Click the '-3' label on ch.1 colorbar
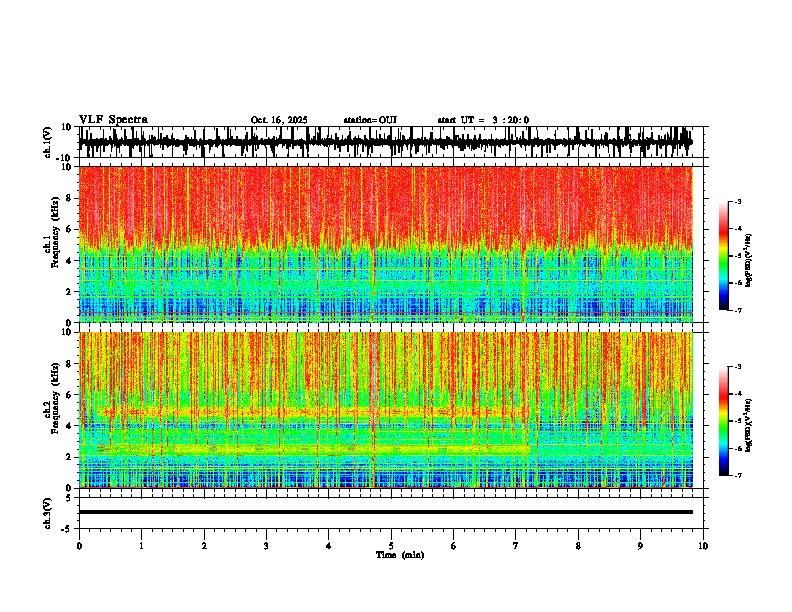Image resolution: width=792 pixels, height=612 pixels. (x=737, y=201)
